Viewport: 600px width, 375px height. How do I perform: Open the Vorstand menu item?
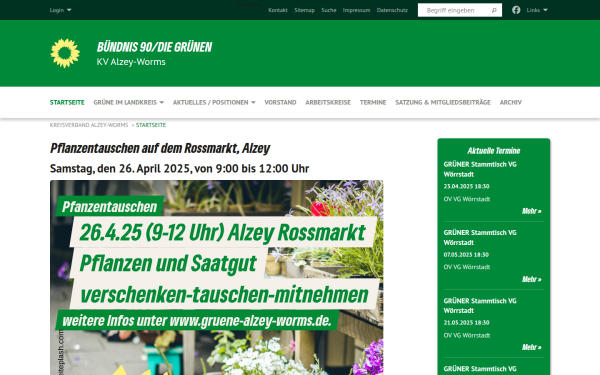[x=280, y=102]
